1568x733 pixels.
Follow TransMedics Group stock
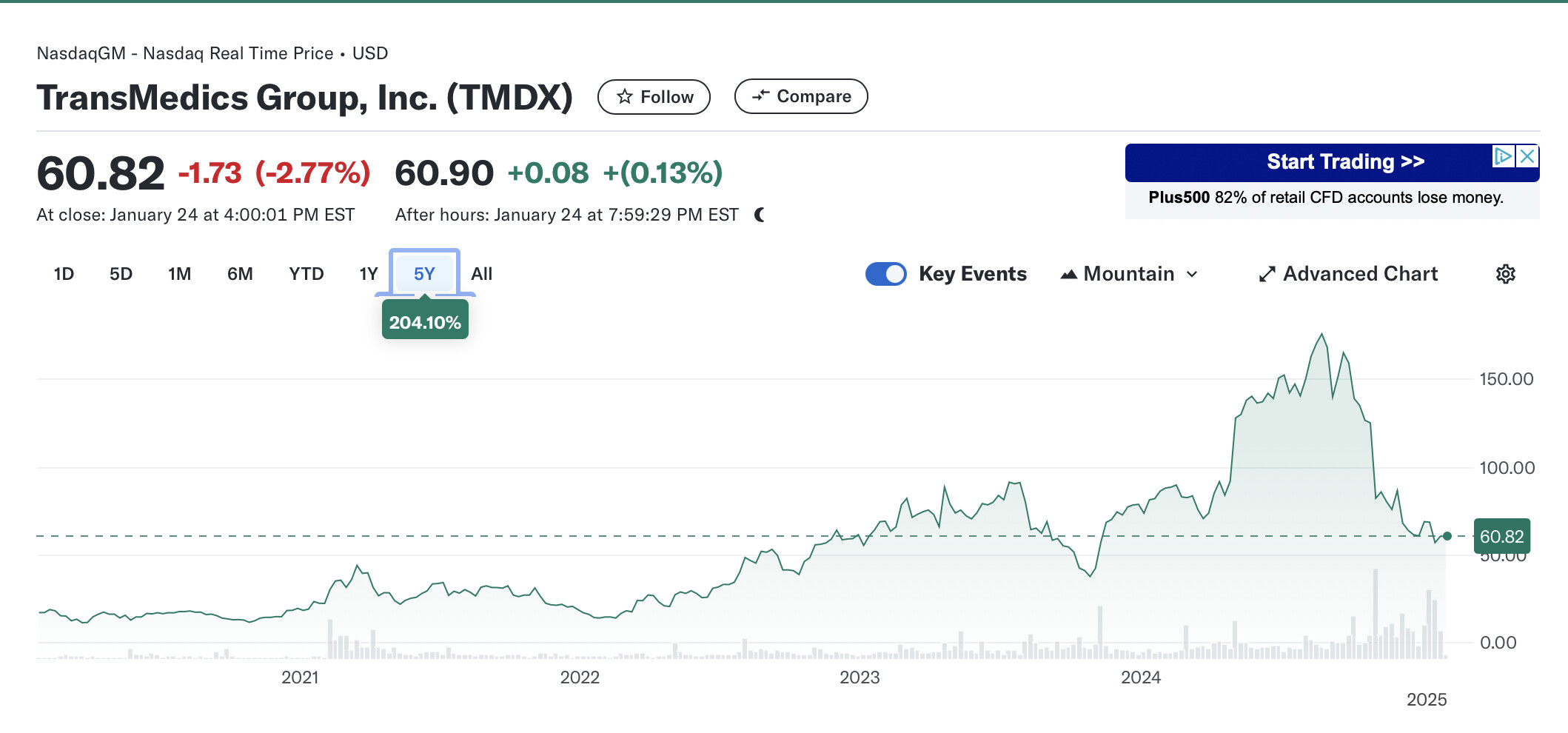(654, 97)
